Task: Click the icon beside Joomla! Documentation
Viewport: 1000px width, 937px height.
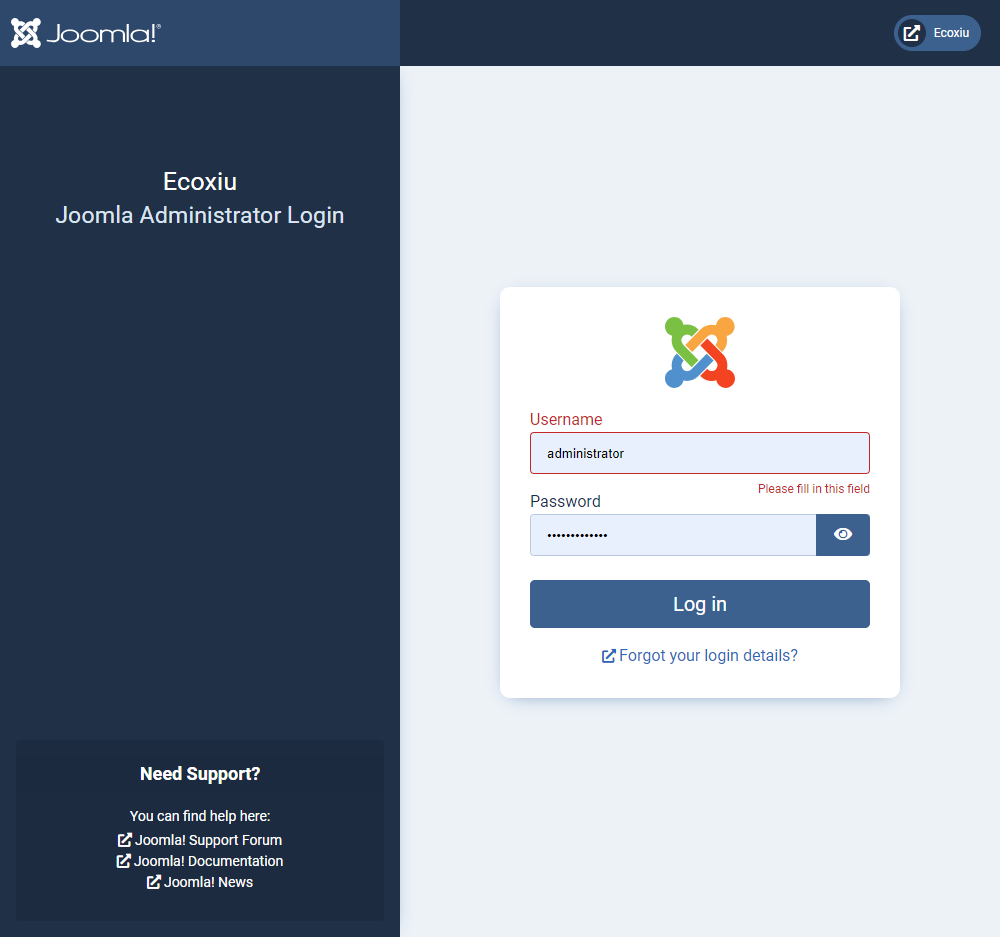Action: [124, 861]
